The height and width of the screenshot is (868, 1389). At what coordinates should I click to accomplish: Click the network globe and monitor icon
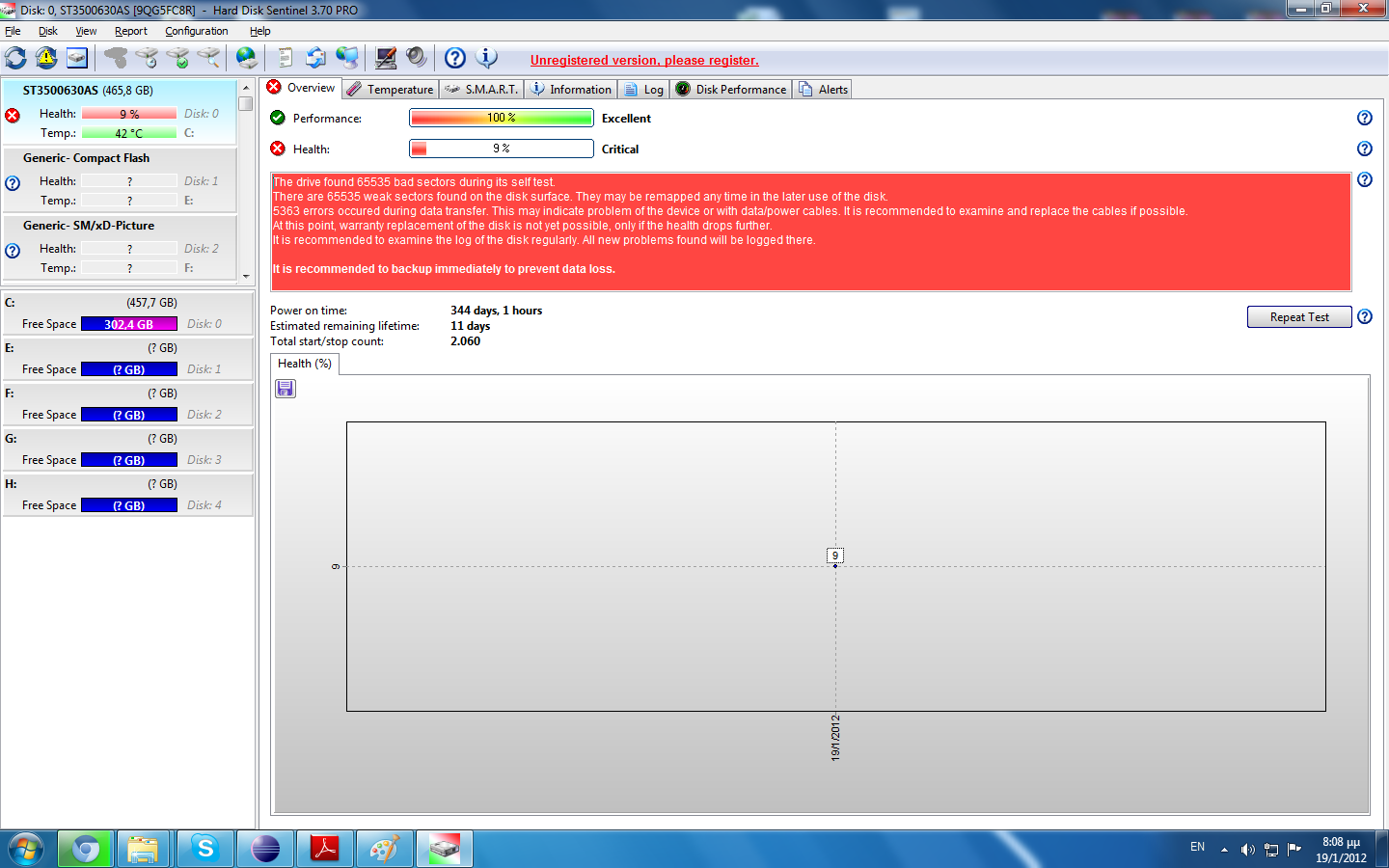tap(347, 58)
